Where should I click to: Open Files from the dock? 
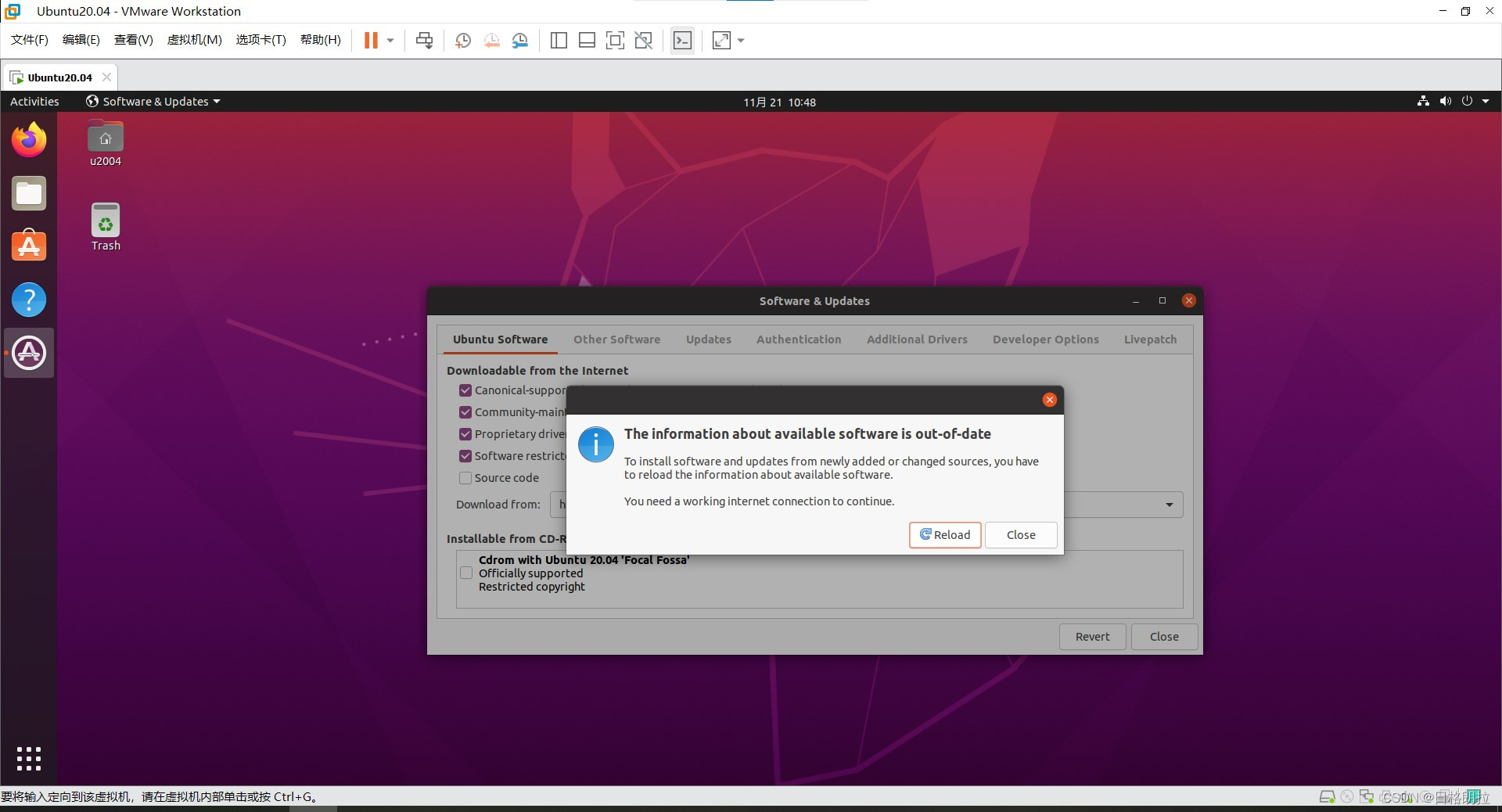(29, 193)
